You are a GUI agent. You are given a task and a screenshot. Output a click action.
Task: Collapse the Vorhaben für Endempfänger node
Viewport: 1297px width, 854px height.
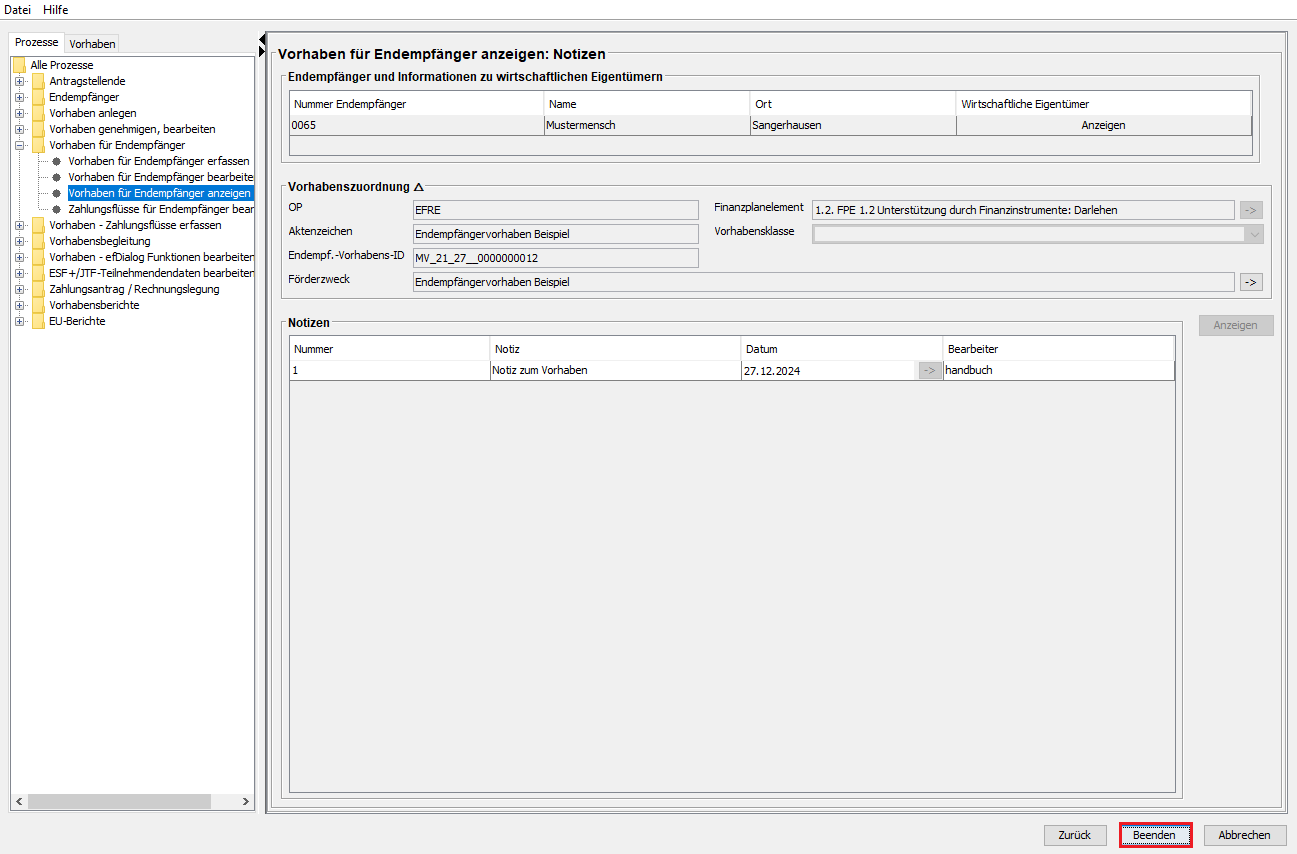pyautogui.click(x=19, y=145)
